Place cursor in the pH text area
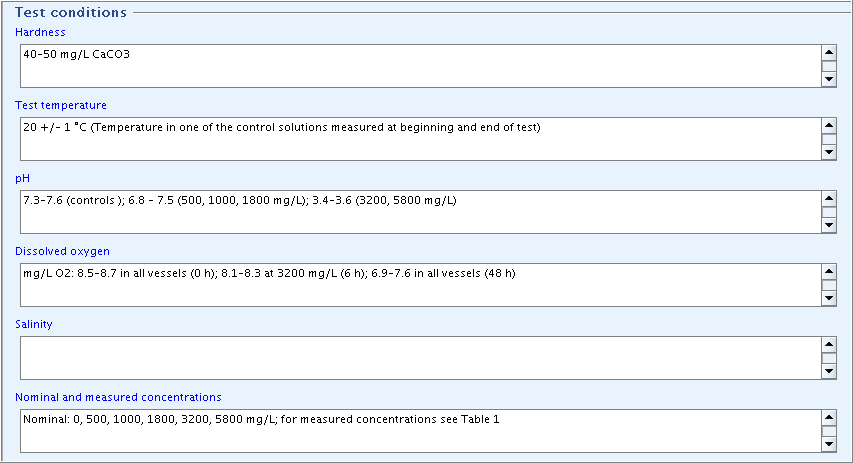This screenshot has height=463, width=853. 421,212
